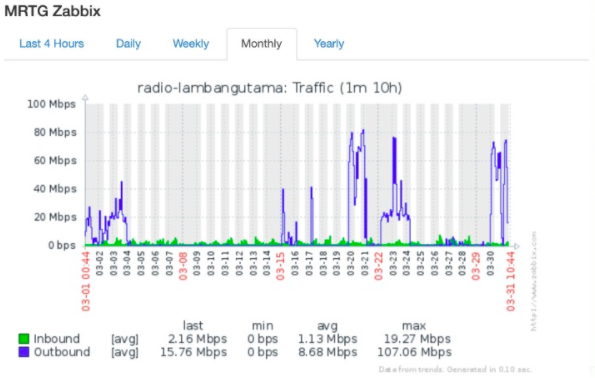595x378 pixels.
Task: Click the Outbound avg value 8.68 Mbps
Action: [x=327, y=352]
